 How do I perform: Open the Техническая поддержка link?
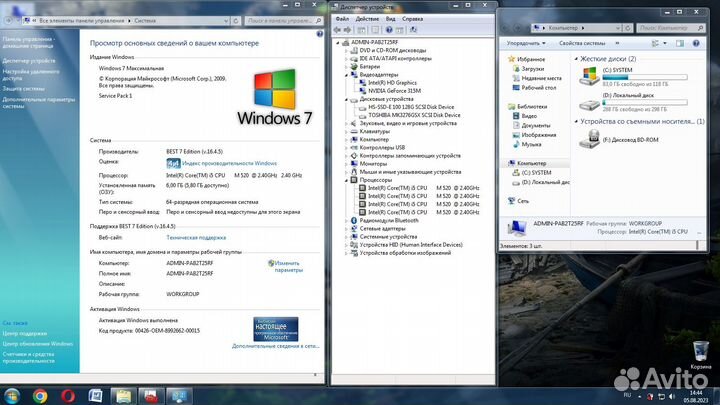coord(196,237)
